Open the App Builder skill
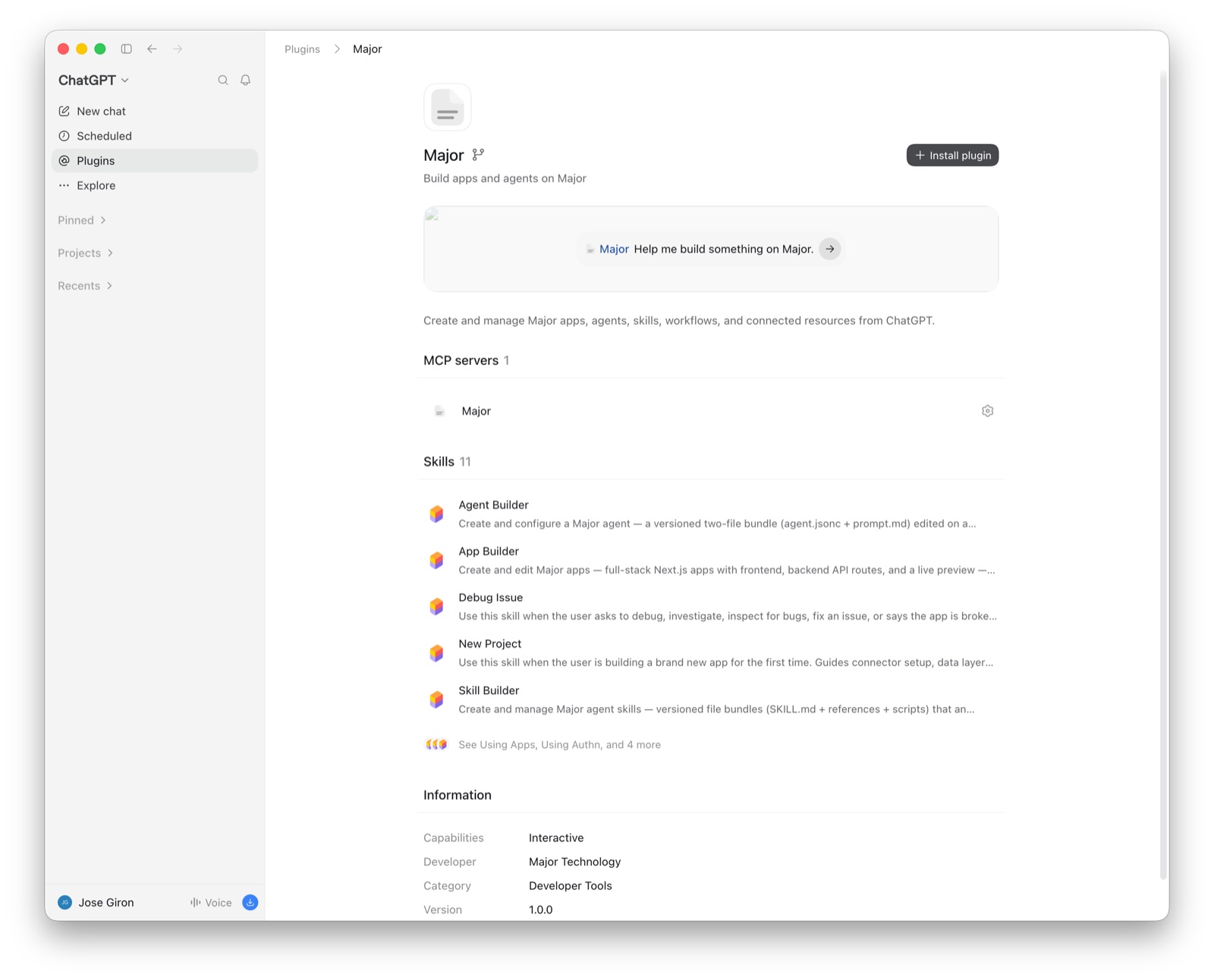Image resolution: width=1214 pixels, height=980 pixels. (x=711, y=561)
